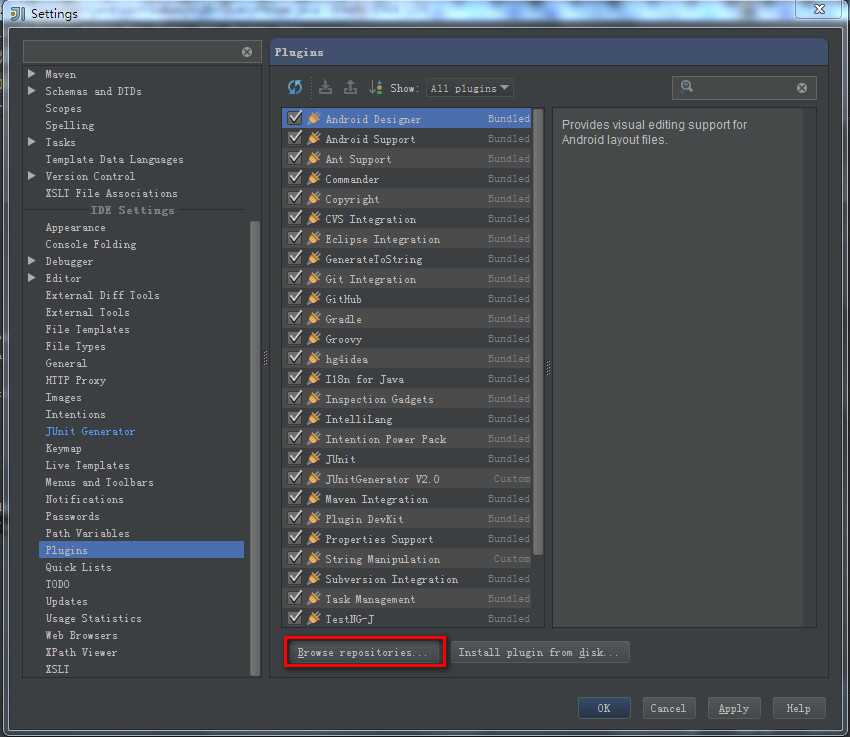This screenshot has height=737, width=850.
Task: Focus the plugin search input field
Action: (x=745, y=88)
